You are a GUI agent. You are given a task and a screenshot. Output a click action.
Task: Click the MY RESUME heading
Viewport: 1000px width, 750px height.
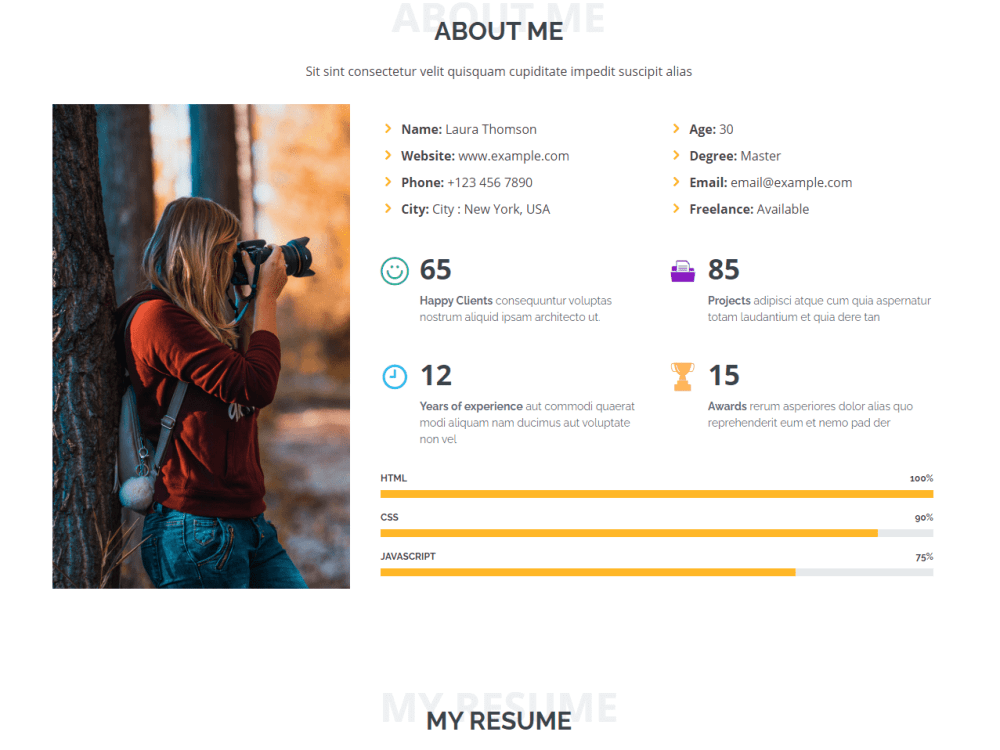pyautogui.click(x=499, y=721)
